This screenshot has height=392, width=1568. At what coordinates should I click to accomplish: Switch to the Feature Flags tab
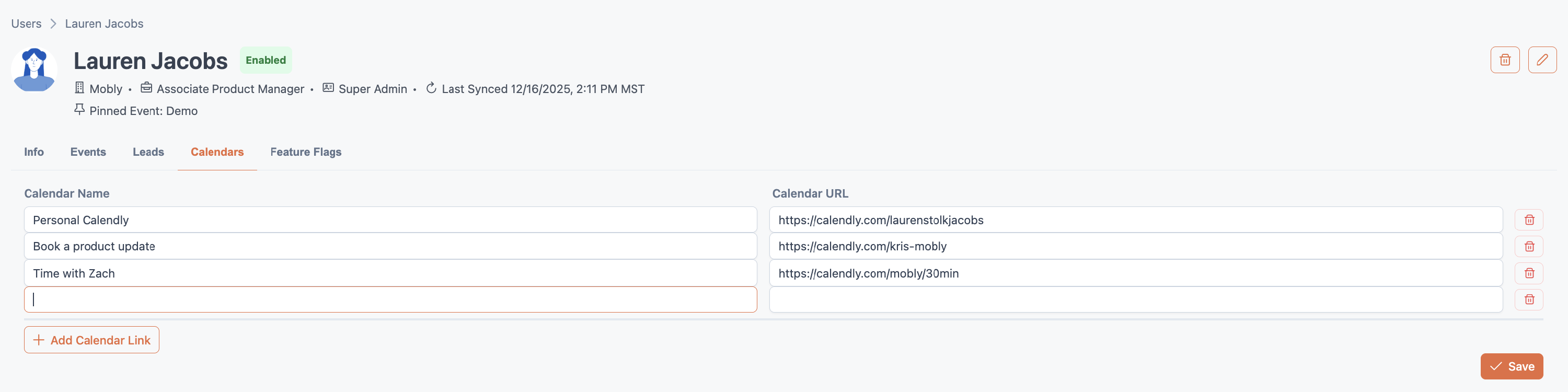pyautogui.click(x=306, y=152)
